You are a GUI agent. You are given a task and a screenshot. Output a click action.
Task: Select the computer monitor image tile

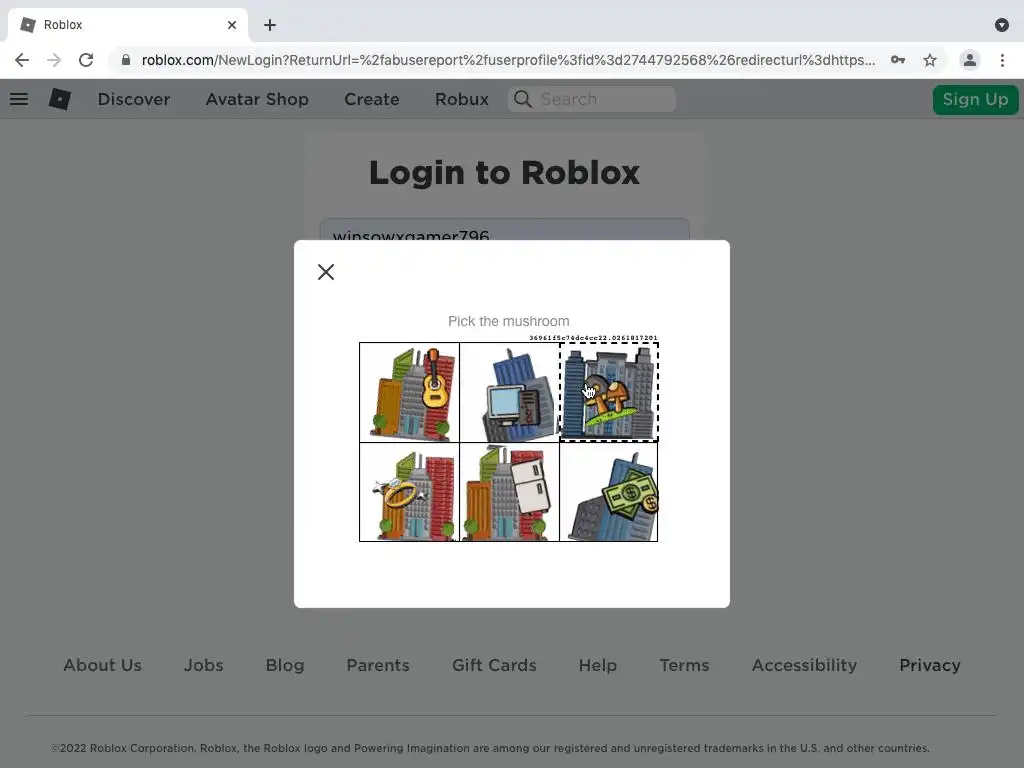click(509, 392)
